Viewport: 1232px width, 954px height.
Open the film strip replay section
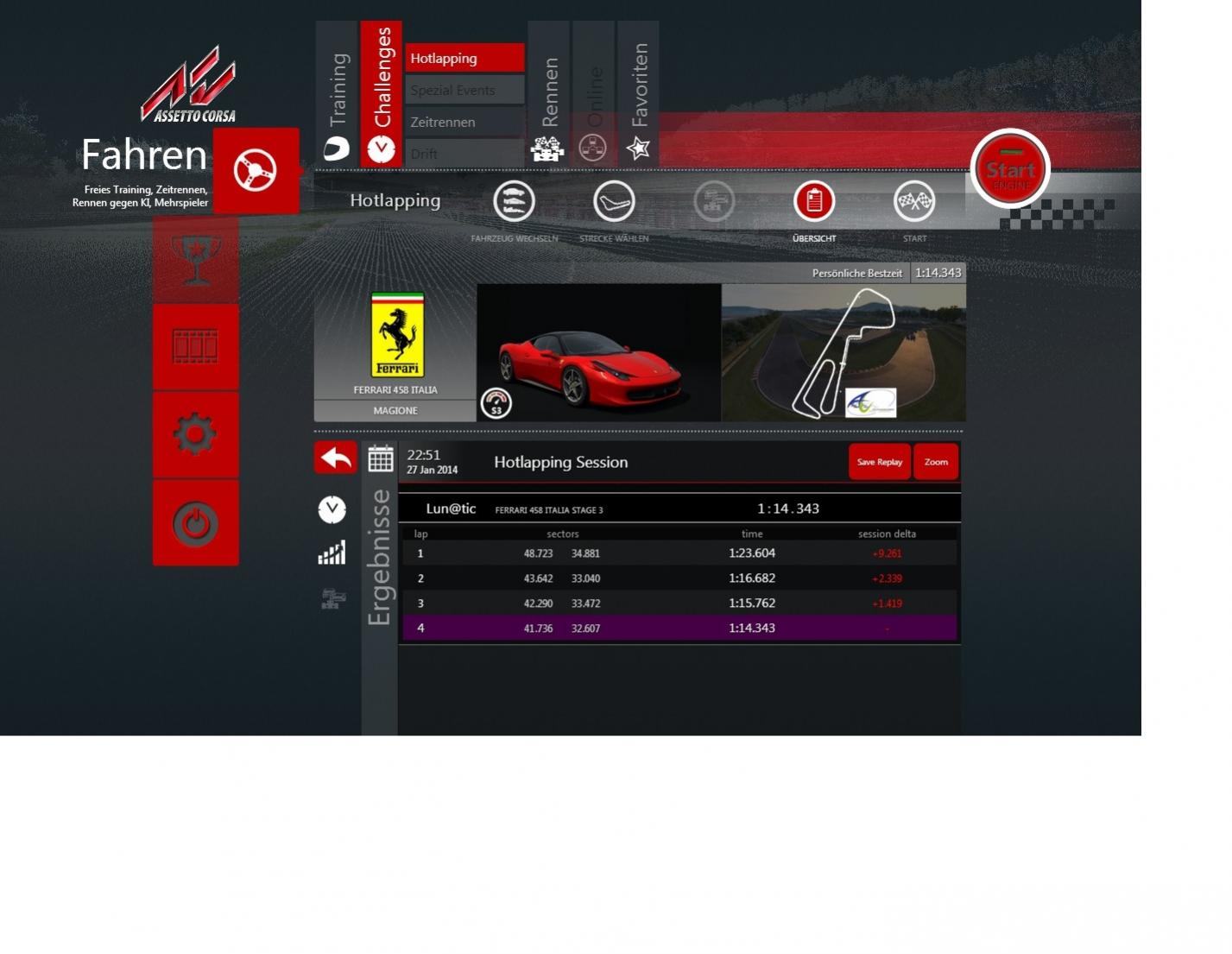point(196,346)
